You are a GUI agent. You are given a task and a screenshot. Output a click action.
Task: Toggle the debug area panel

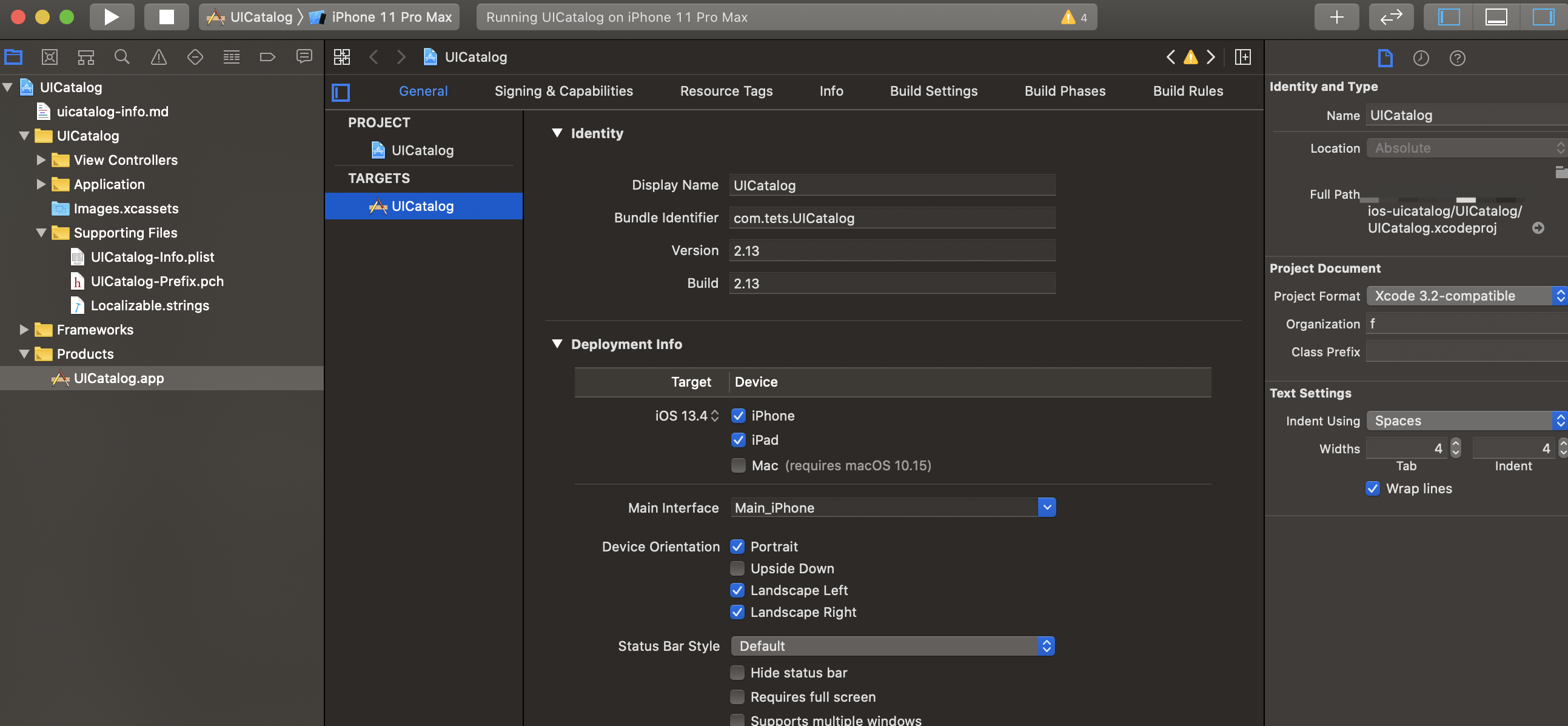pos(1496,17)
